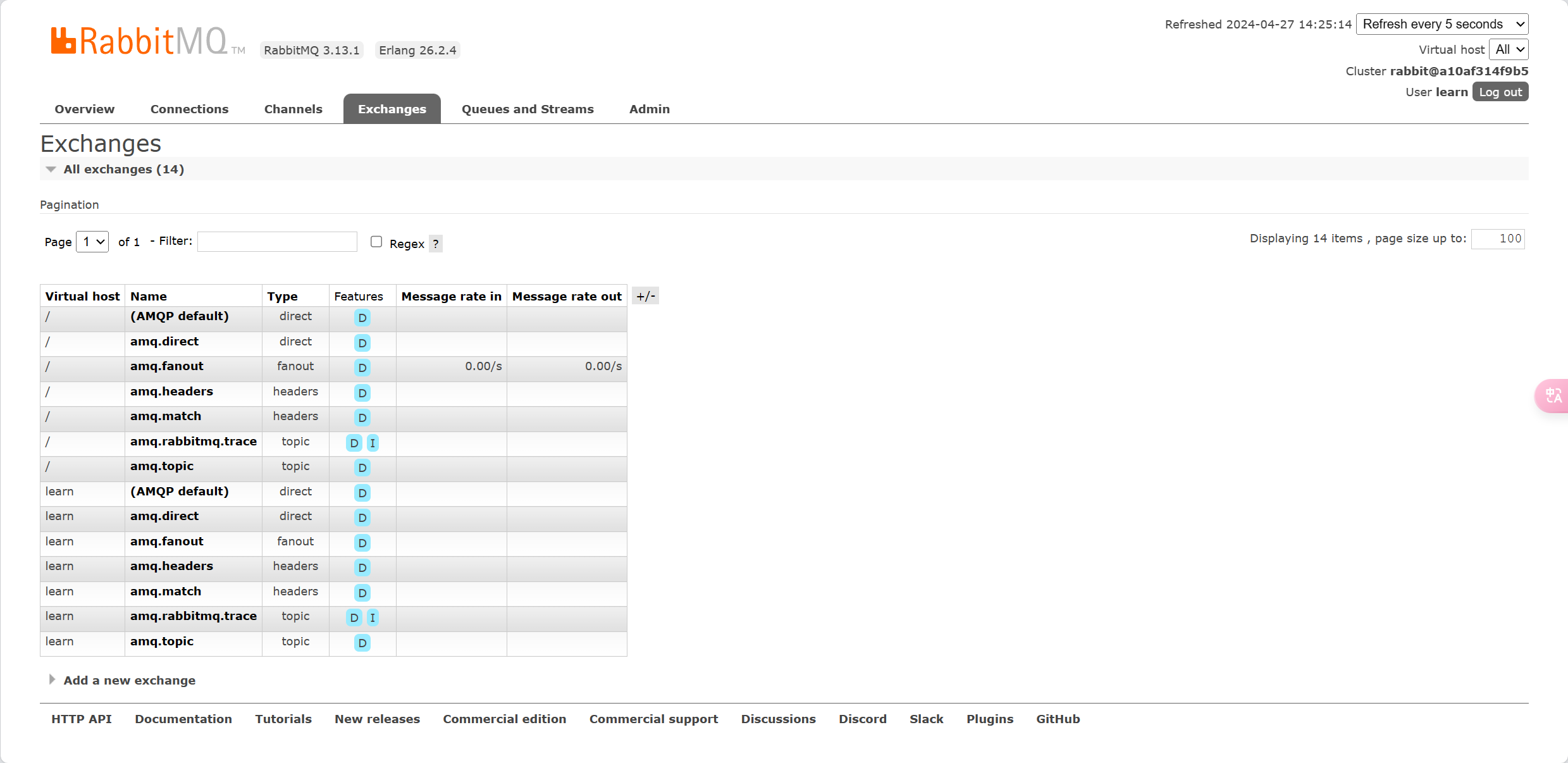Viewport: 1568px width, 763px height.
Task: Open the amq.headers exchange in learn vhost
Action: (x=171, y=566)
